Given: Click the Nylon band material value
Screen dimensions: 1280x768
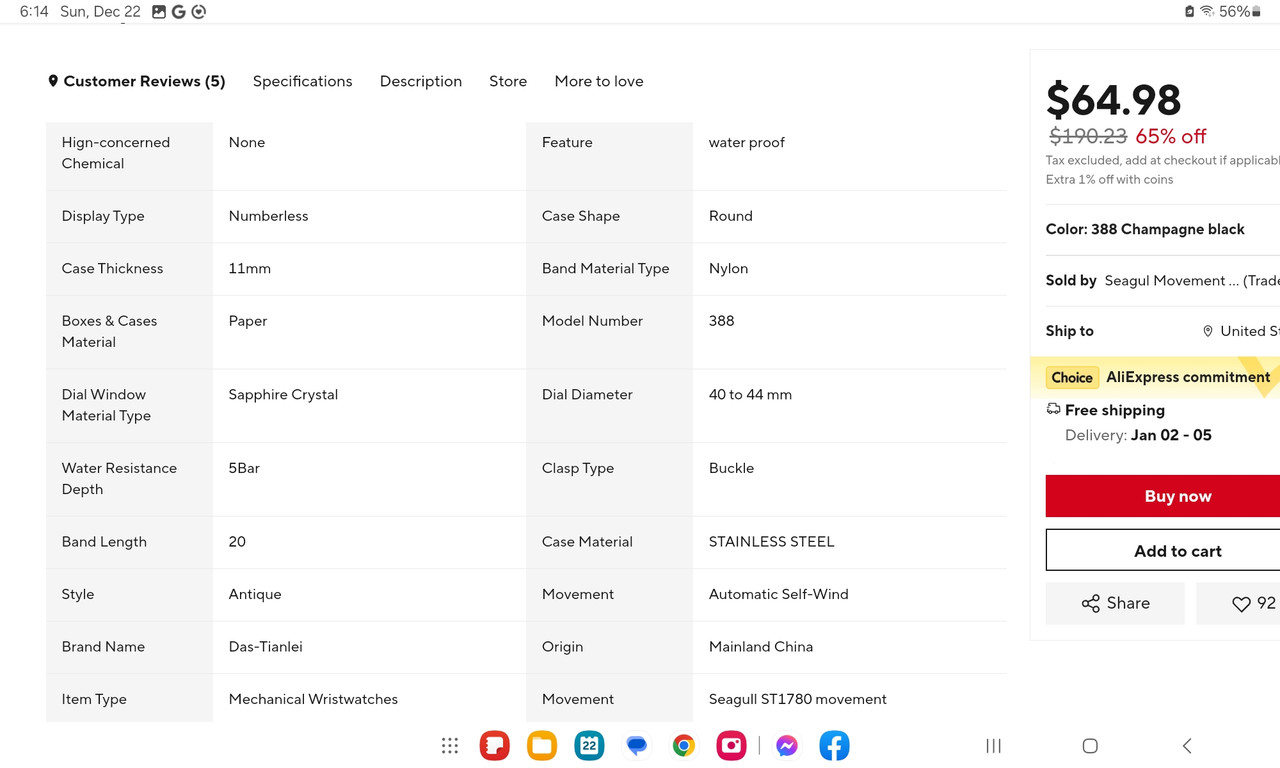Looking at the screenshot, I should click(x=729, y=269).
